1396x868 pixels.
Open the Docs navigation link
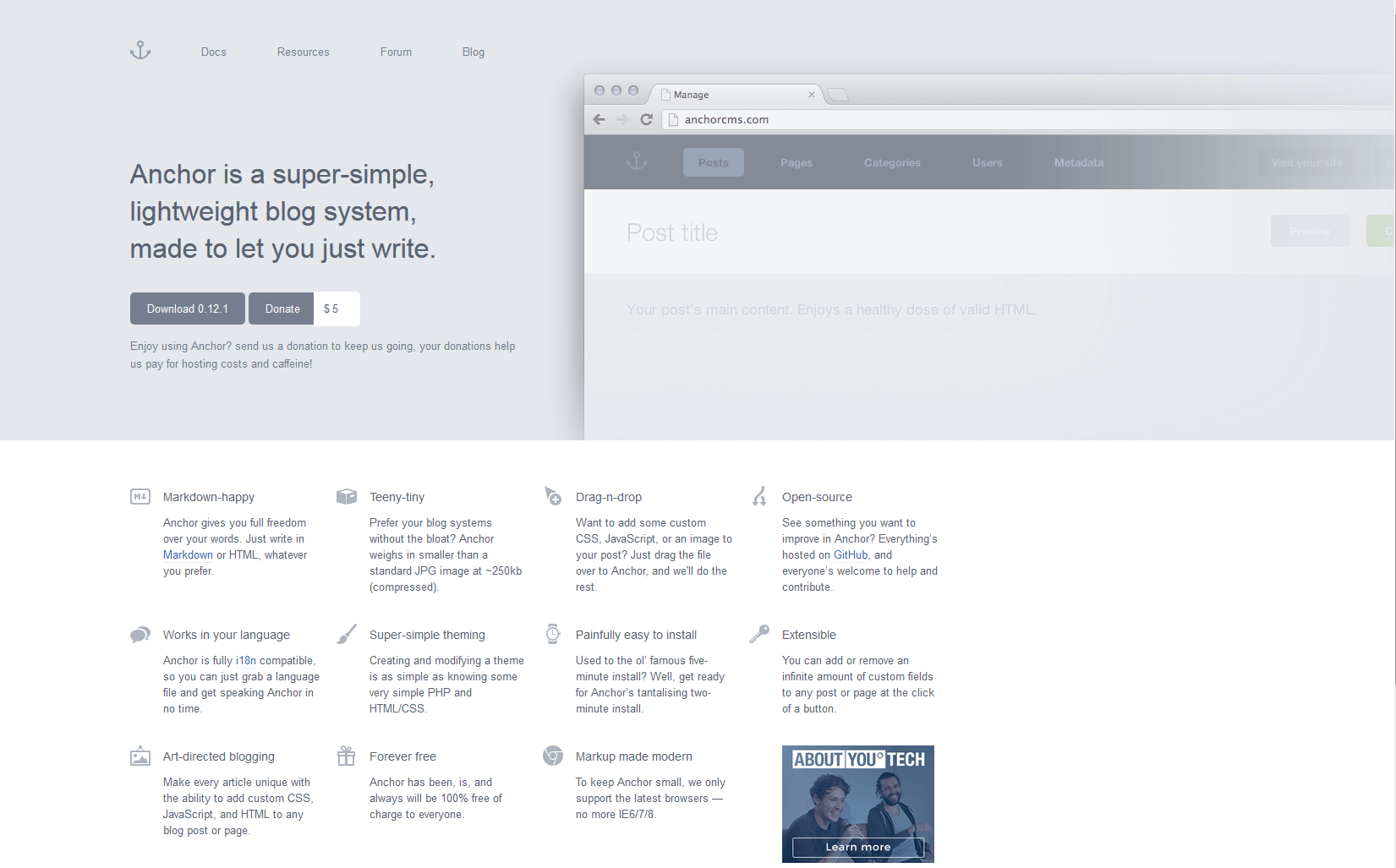click(x=214, y=52)
